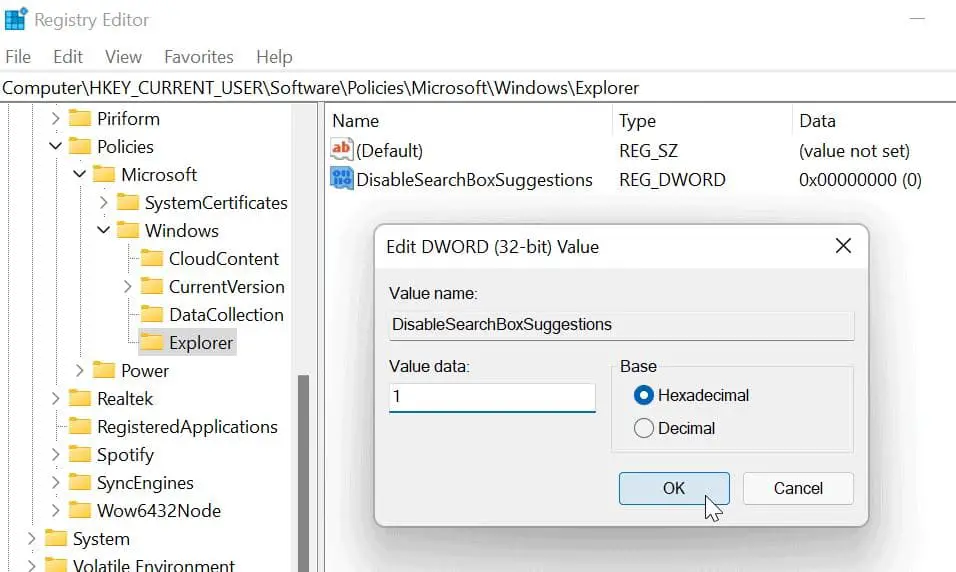Click the Registry Editor app icon
This screenshot has height=572, width=956.
coord(15,19)
